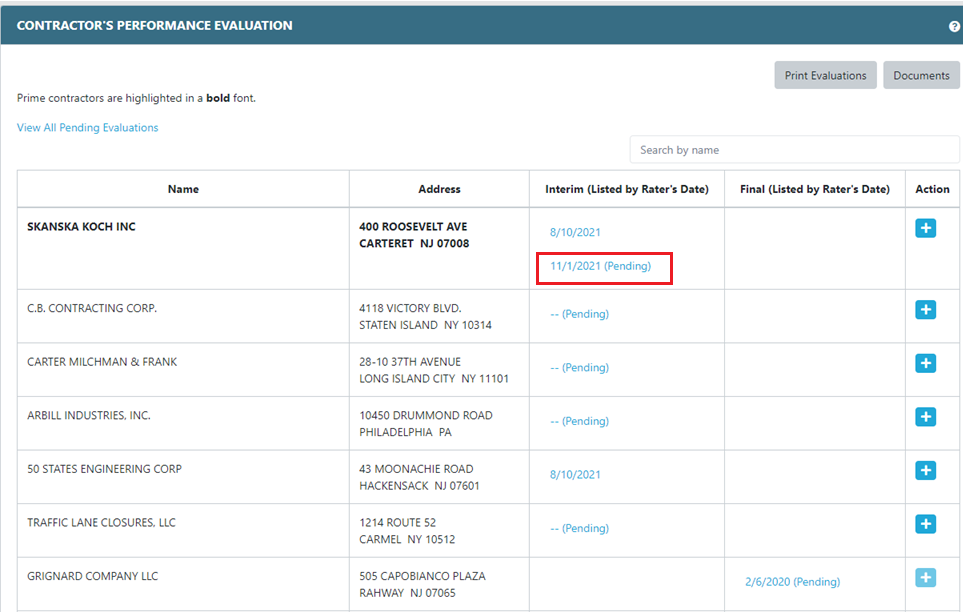The height and width of the screenshot is (614, 963).
Task: Click the Action column header
Action: [x=932, y=189]
